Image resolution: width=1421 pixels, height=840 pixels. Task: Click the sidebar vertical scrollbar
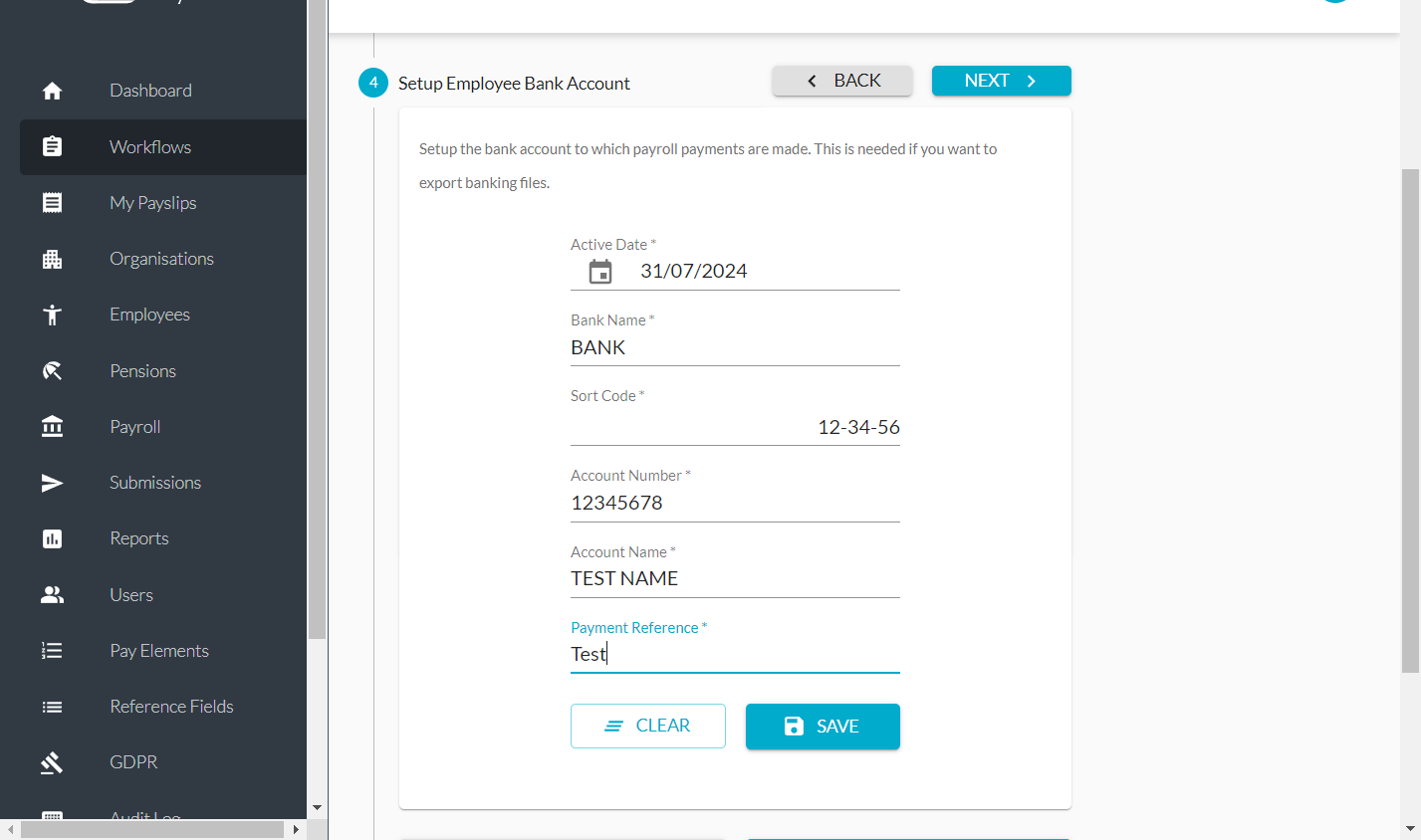(x=317, y=318)
